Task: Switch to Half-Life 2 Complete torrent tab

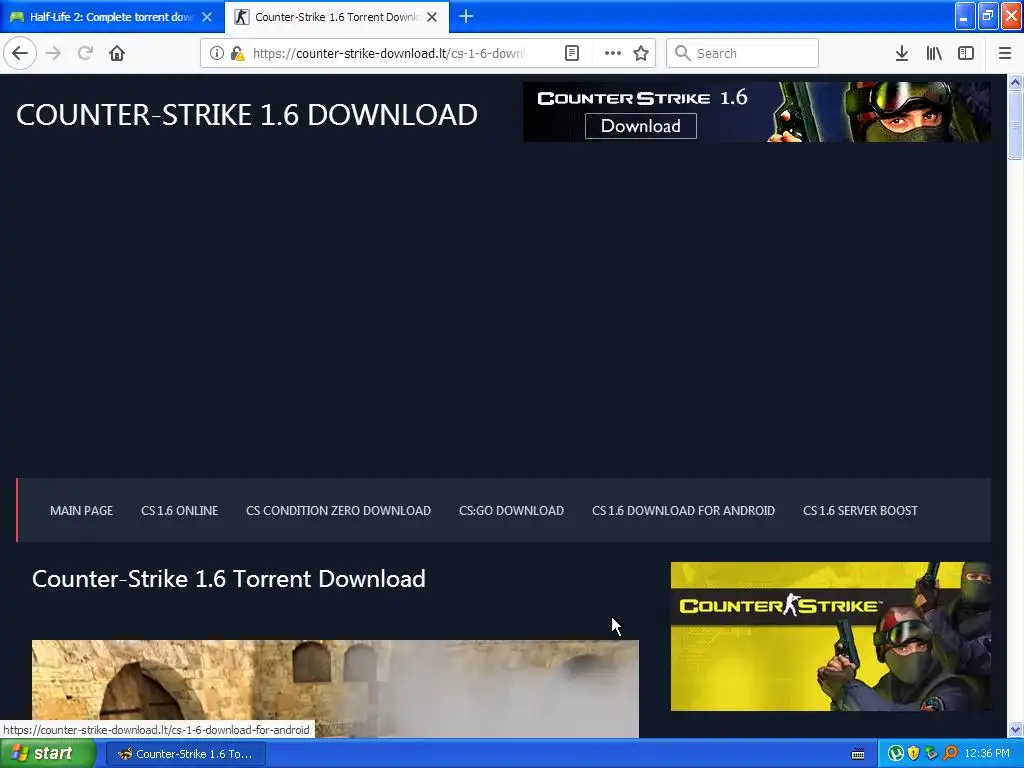Action: point(112,17)
